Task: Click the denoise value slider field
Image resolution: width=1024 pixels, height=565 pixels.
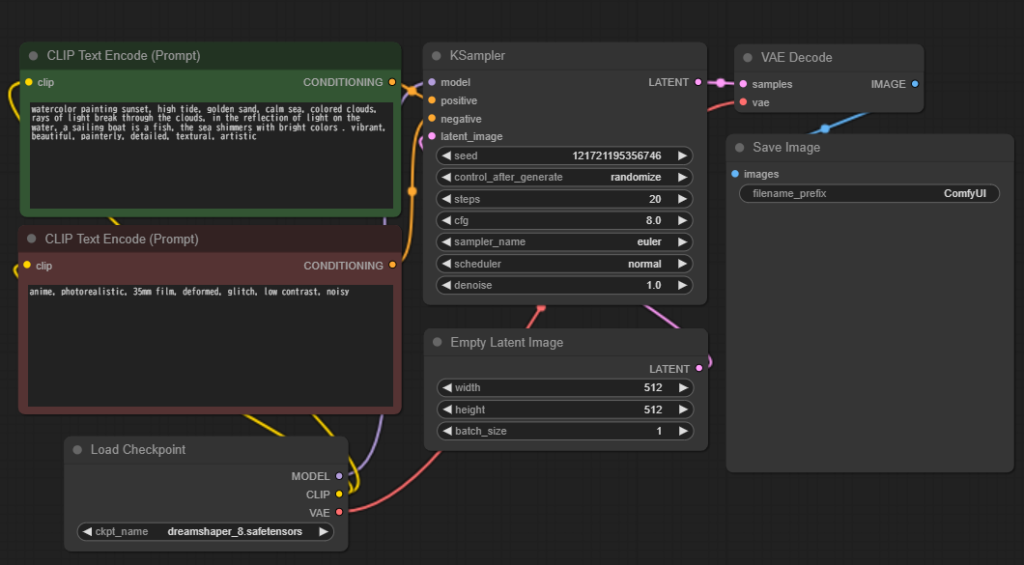Action: click(x=565, y=286)
